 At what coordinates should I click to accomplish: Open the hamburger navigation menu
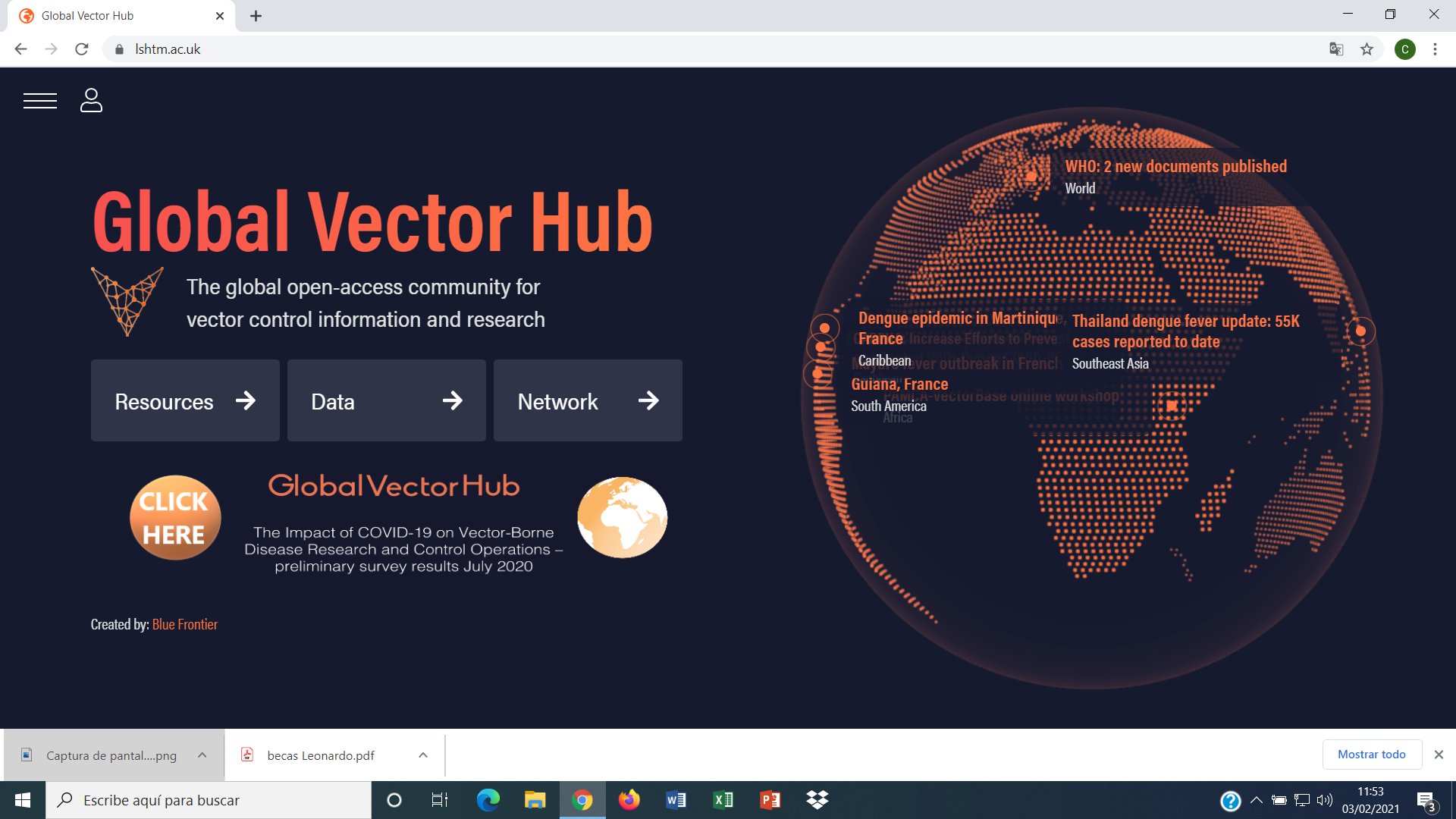pyautogui.click(x=40, y=101)
